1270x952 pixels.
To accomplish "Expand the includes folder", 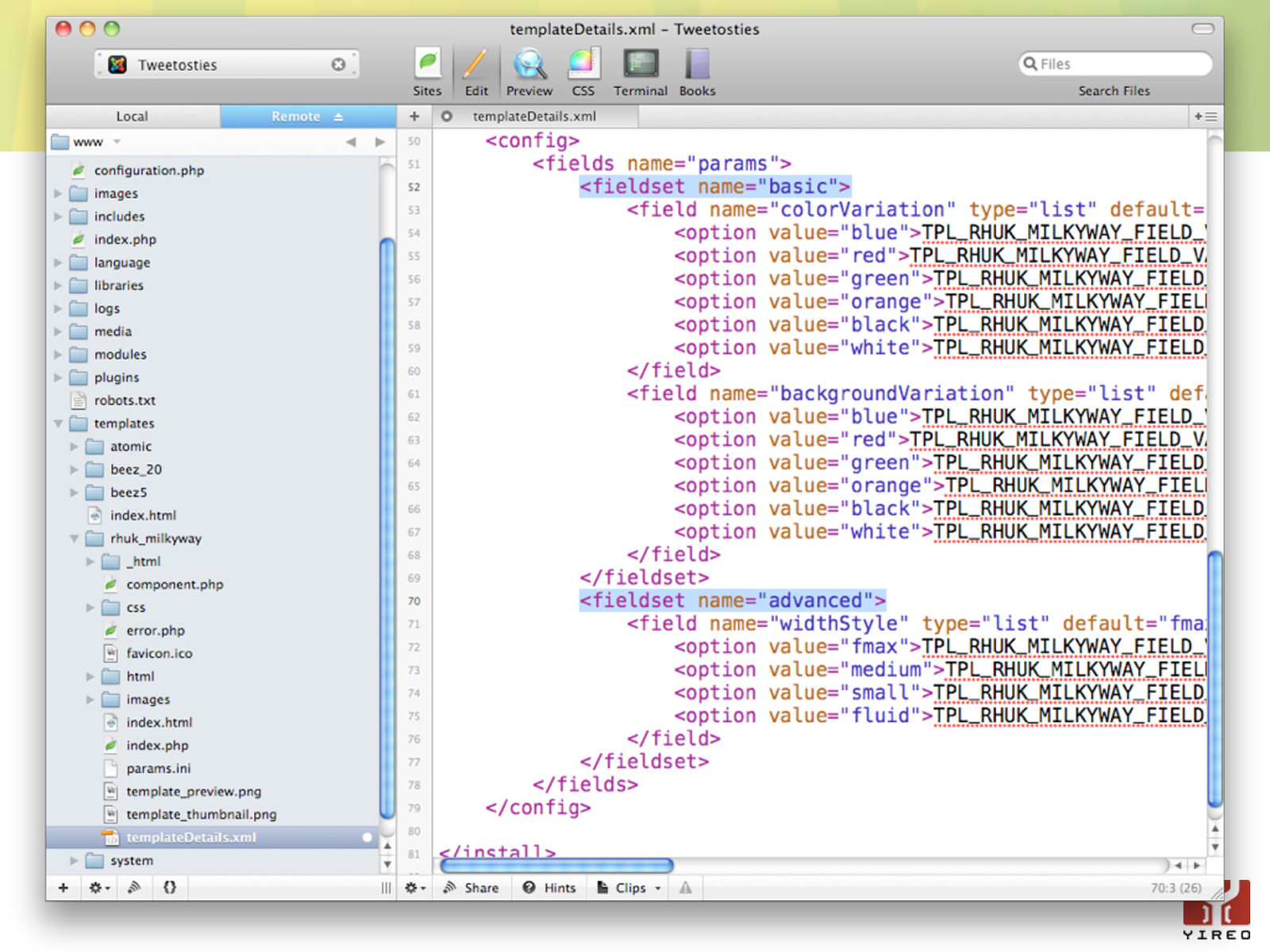I will [x=58, y=217].
